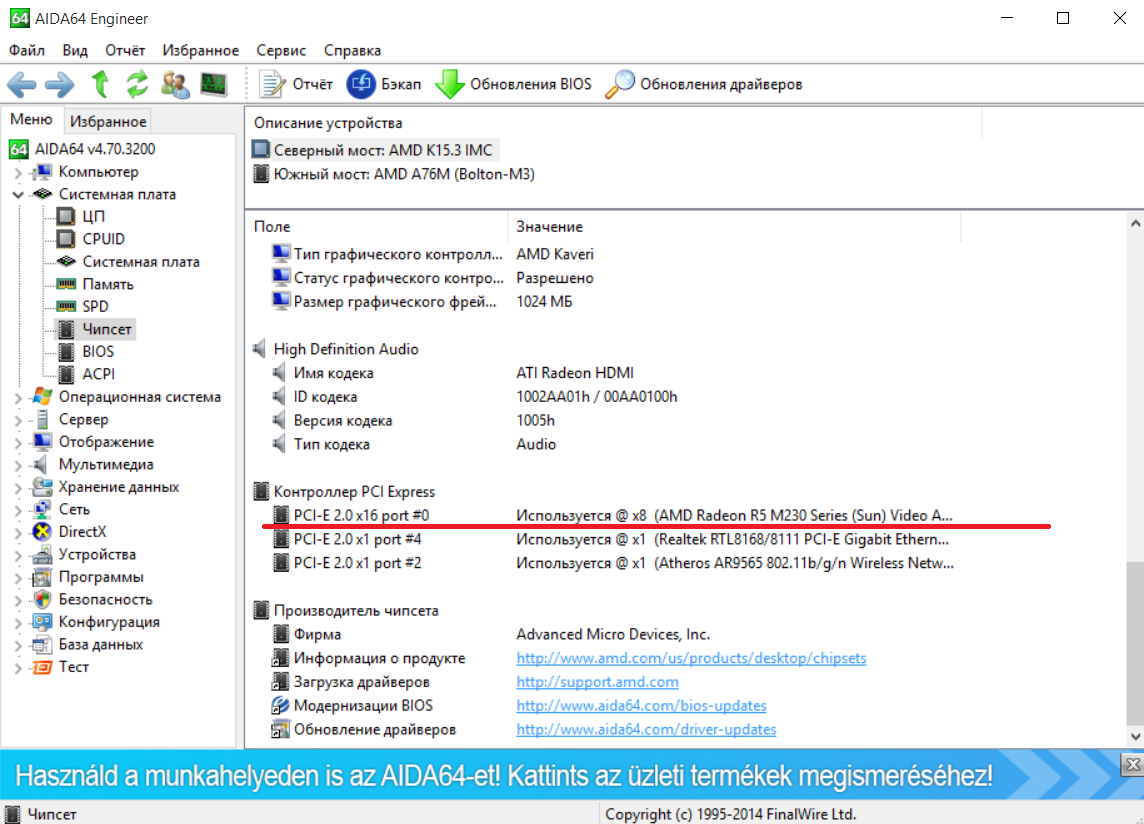The height and width of the screenshot is (824, 1144).
Task: Select the Южный мост chip icon
Action: coord(260,174)
